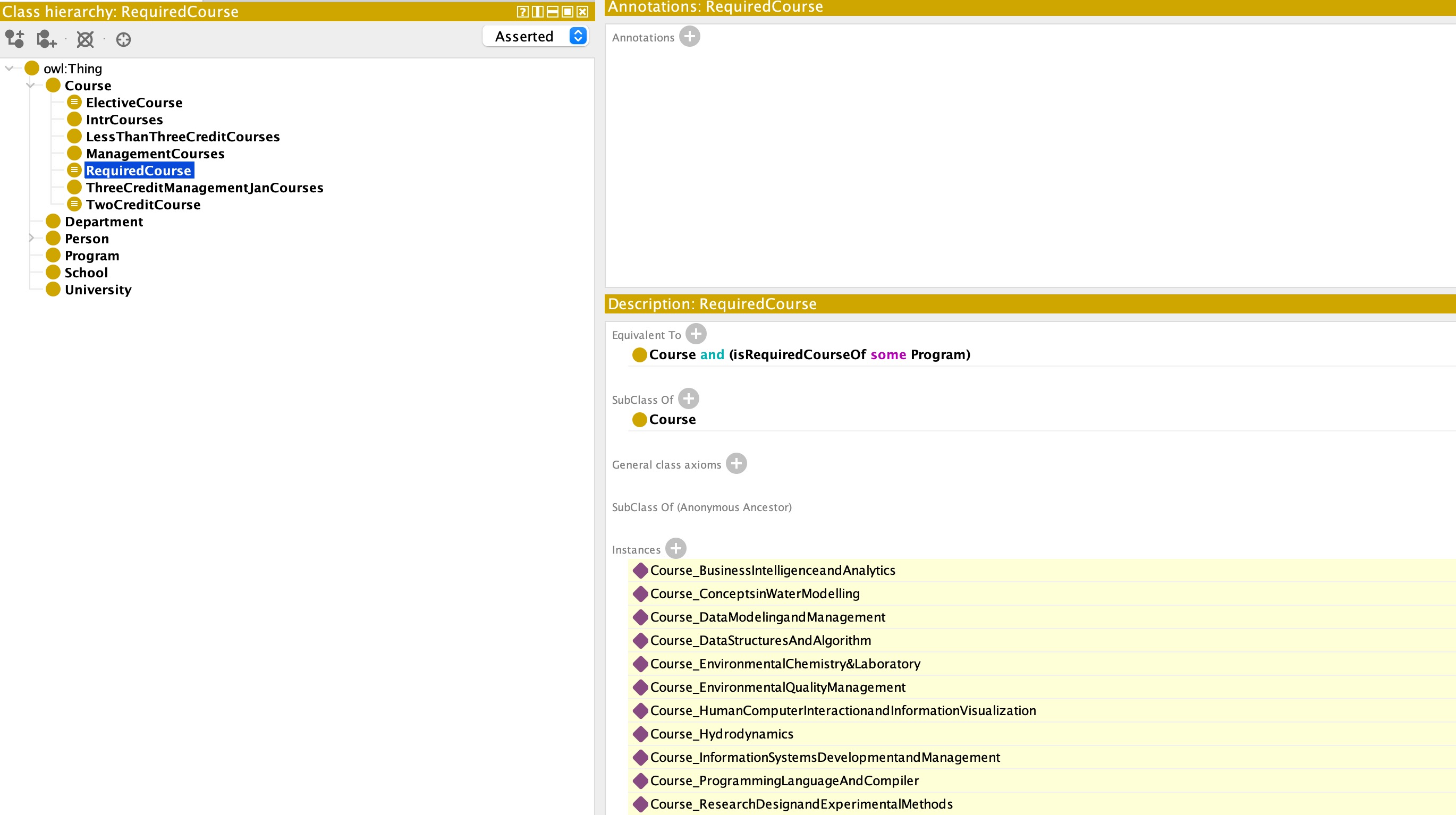Click the Delete selected class icon

pos(85,38)
